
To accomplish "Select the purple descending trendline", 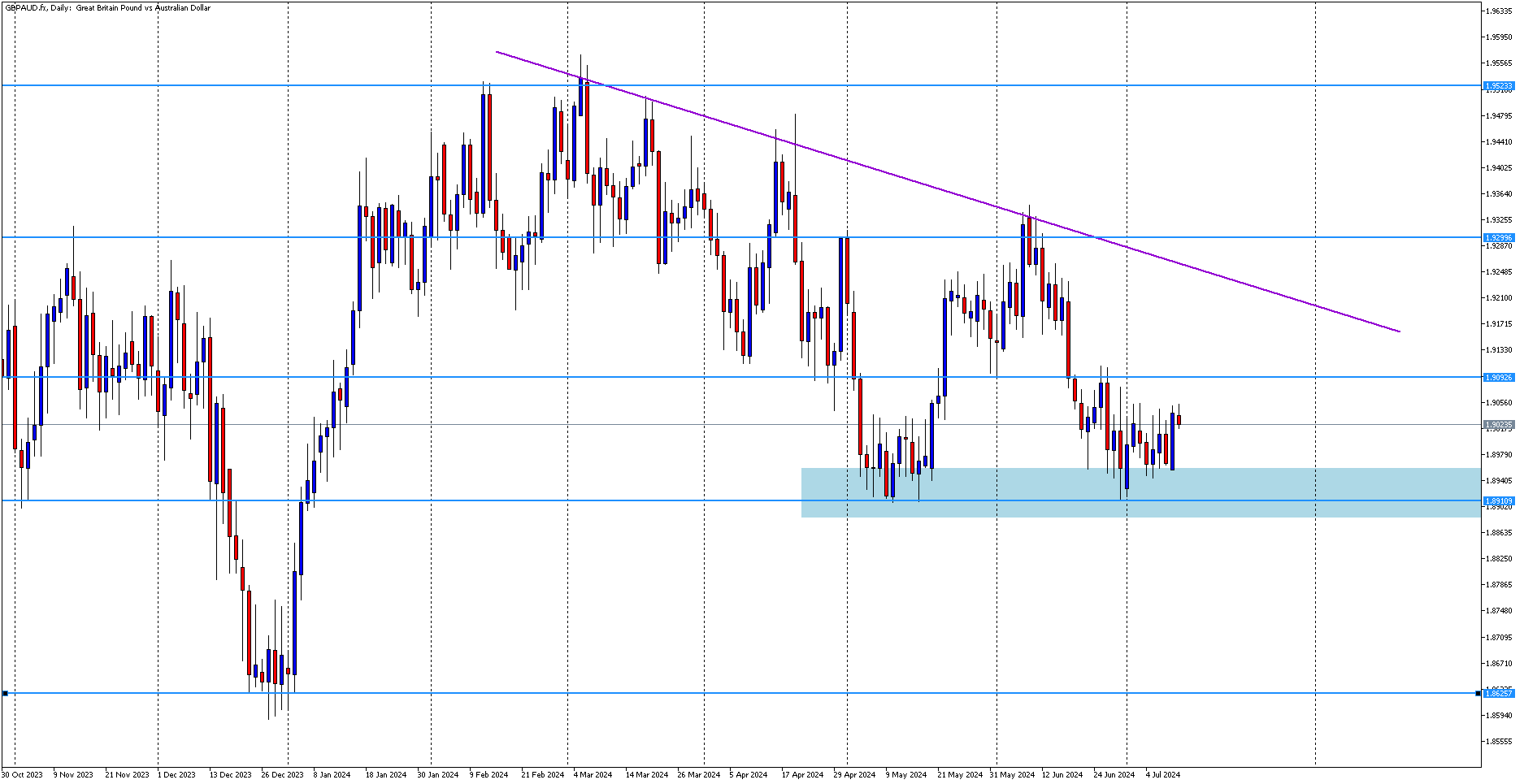I will (x=948, y=192).
